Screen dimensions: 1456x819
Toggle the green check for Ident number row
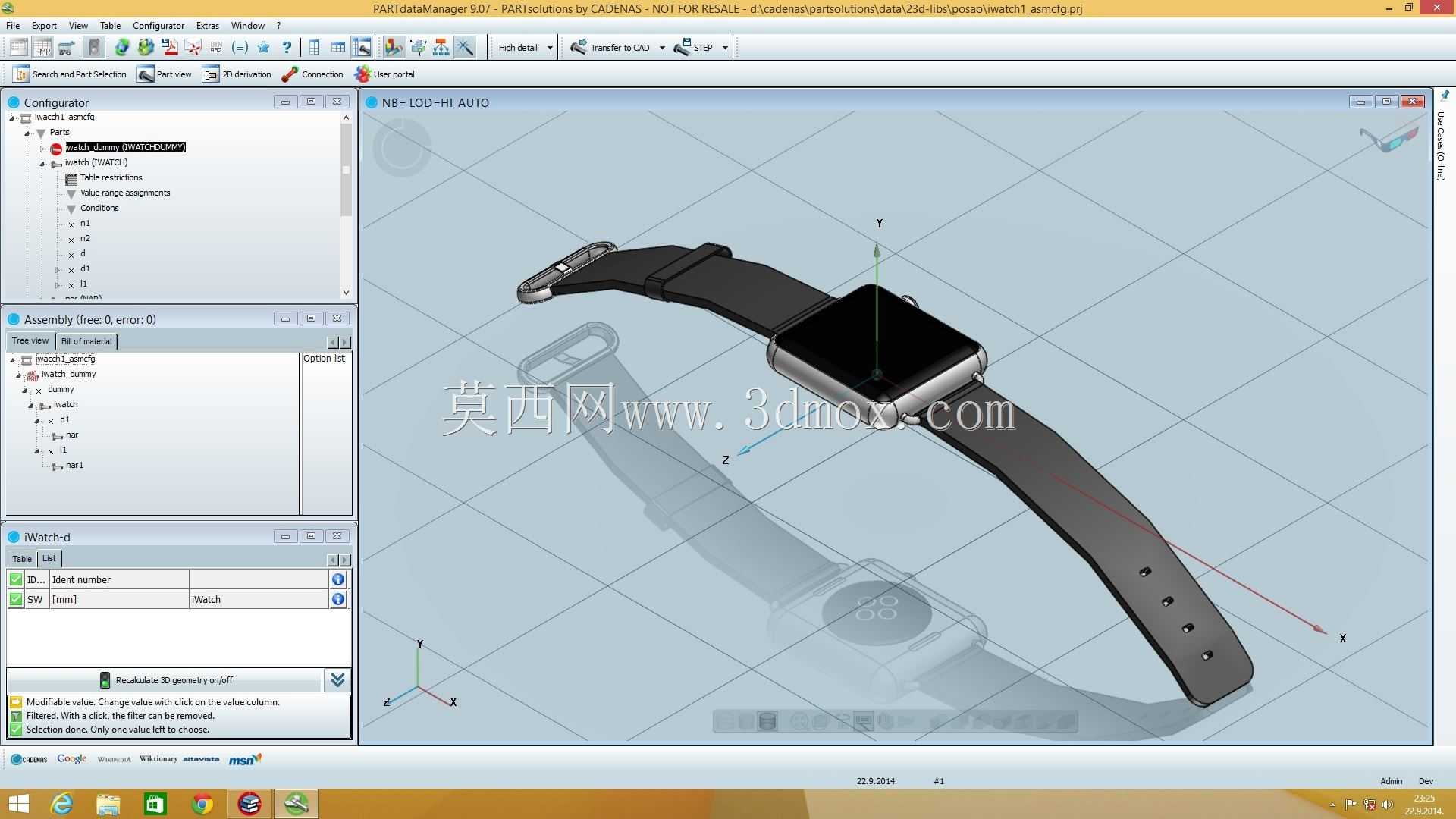pos(16,579)
